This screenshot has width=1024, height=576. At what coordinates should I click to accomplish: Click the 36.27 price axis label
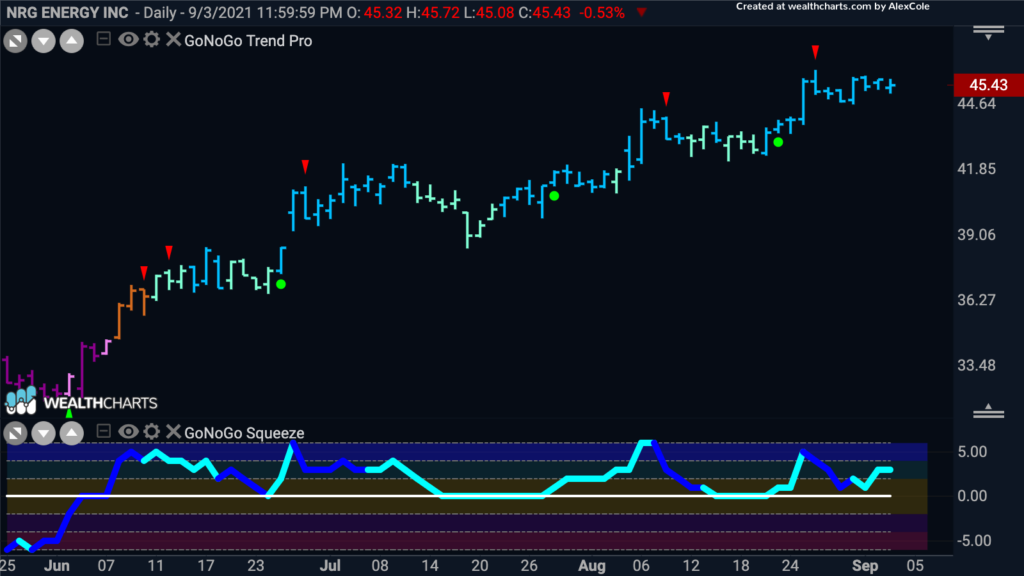click(976, 300)
